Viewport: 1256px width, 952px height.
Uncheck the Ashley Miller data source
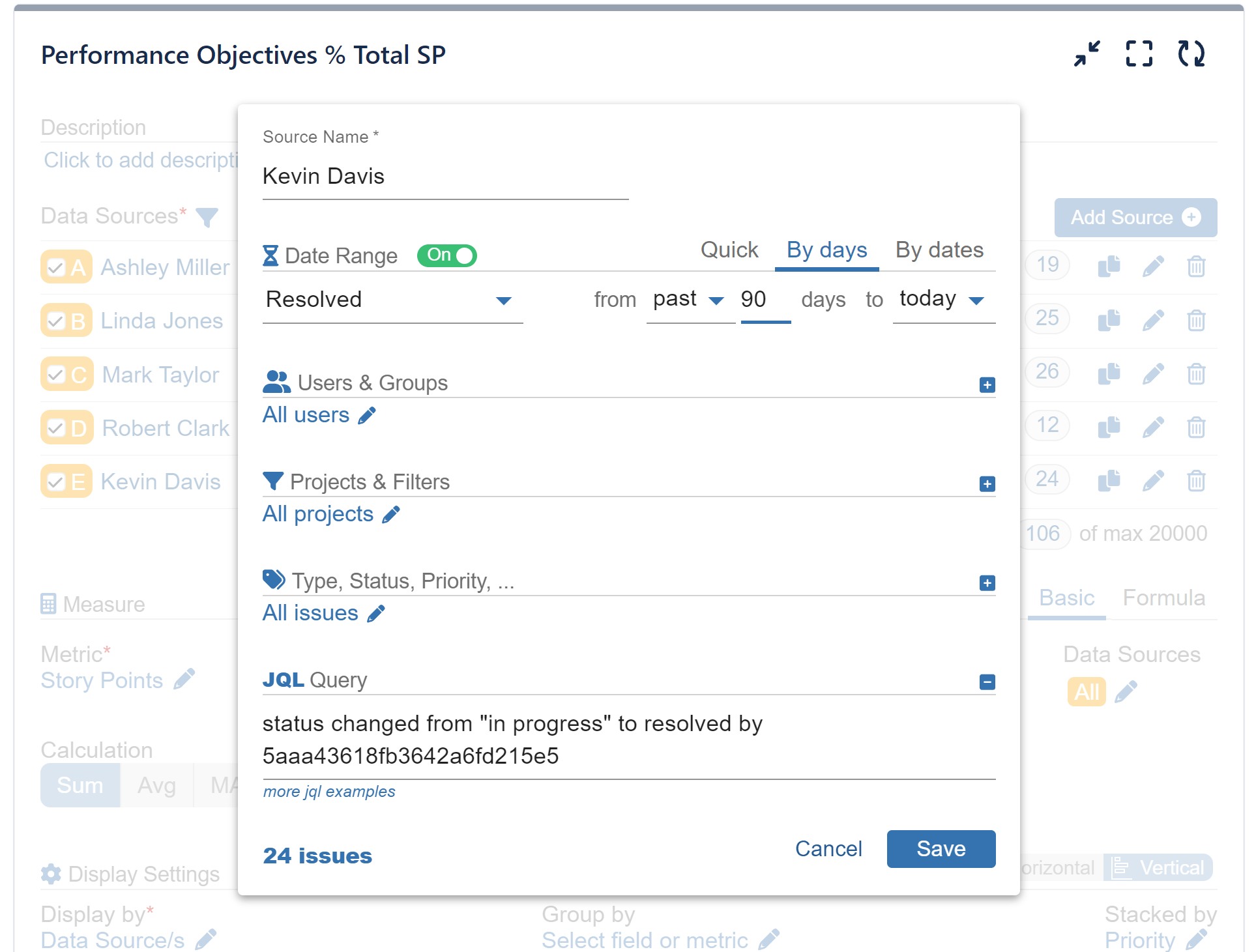(57, 267)
